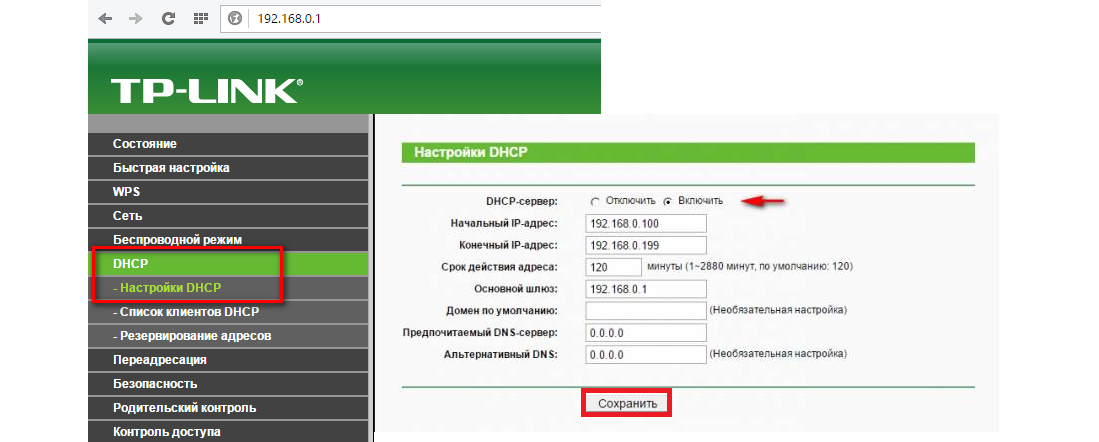This screenshot has height=442, width=1099.
Task: Expand the Беспроводной режим section
Action: (x=177, y=240)
